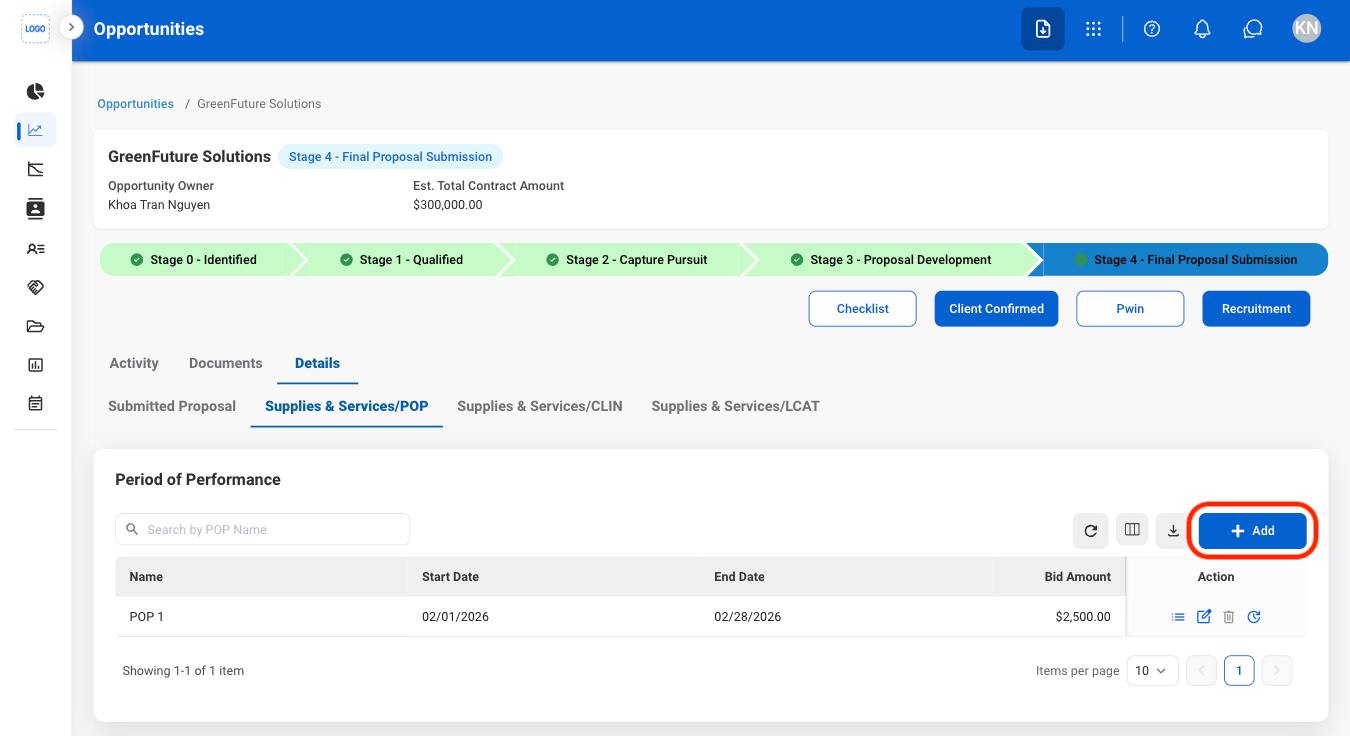
Task: Open the people list sidebar icon
Action: click(x=35, y=248)
